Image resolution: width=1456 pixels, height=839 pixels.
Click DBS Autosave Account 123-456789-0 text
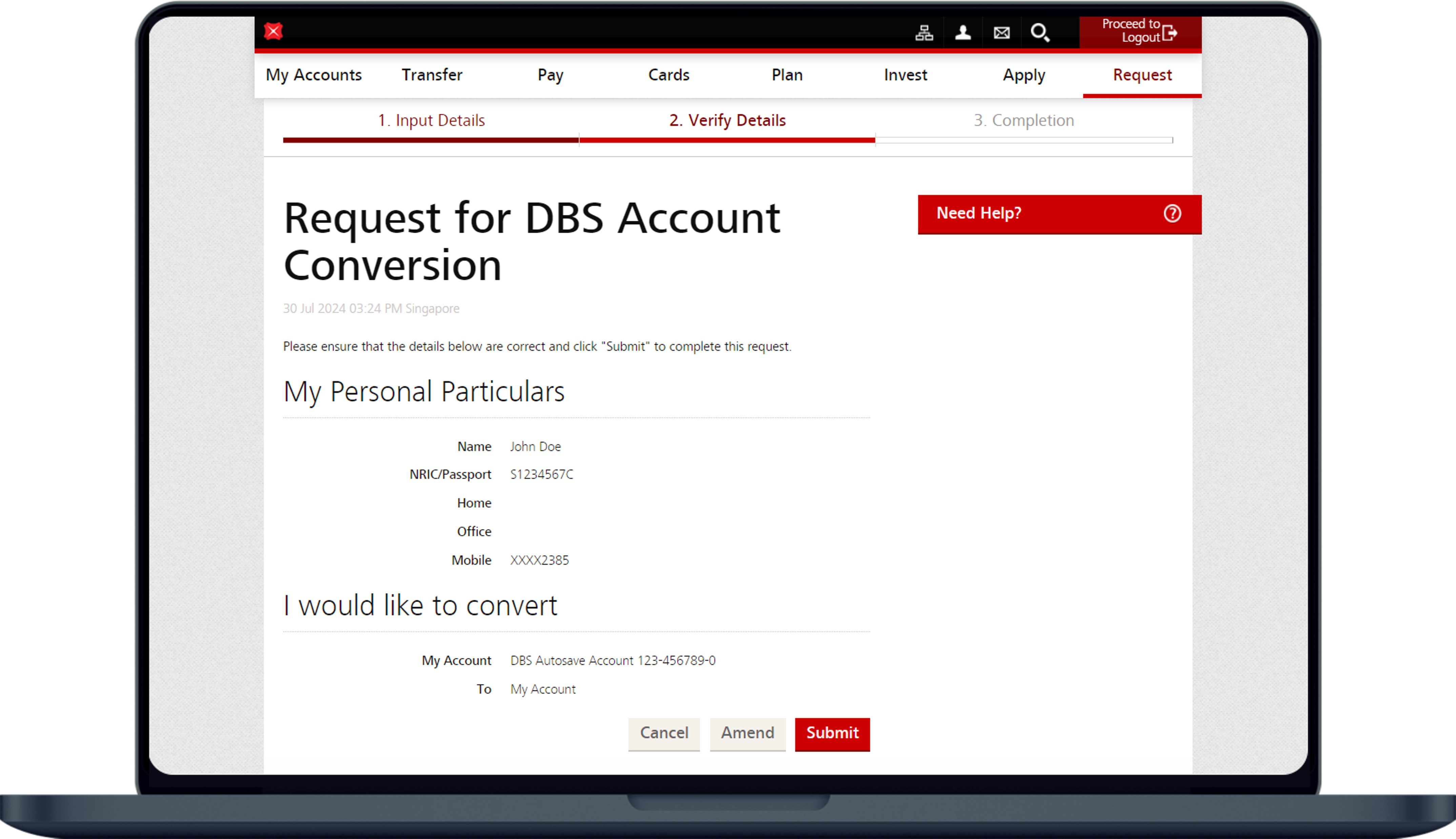pyautogui.click(x=613, y=660)
